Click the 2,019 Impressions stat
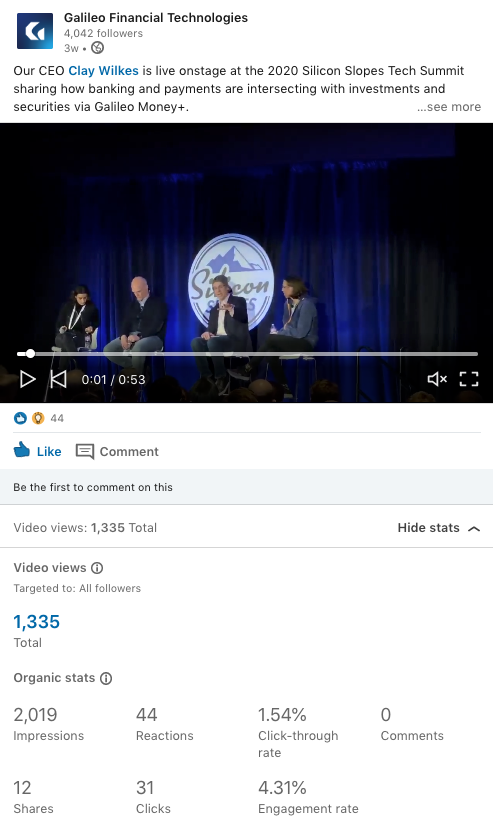The width and height of the screenshot is (493, 837). click(49, 724)
